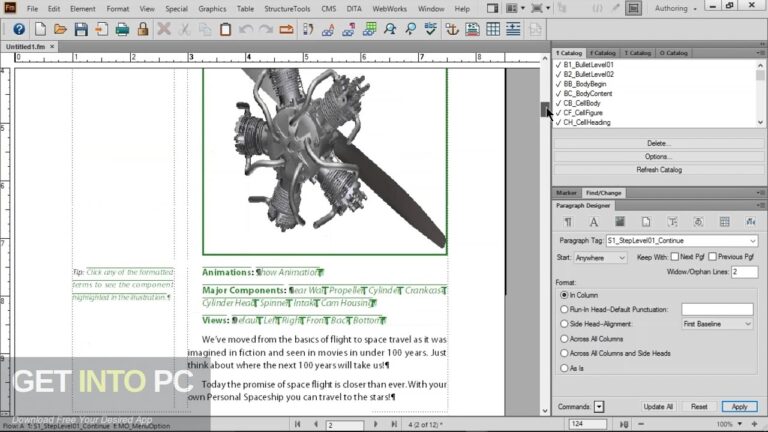The image size is (768, 432).
Task: Select Across All Columns and Side Heads option
Action: [x=564, y=353]
